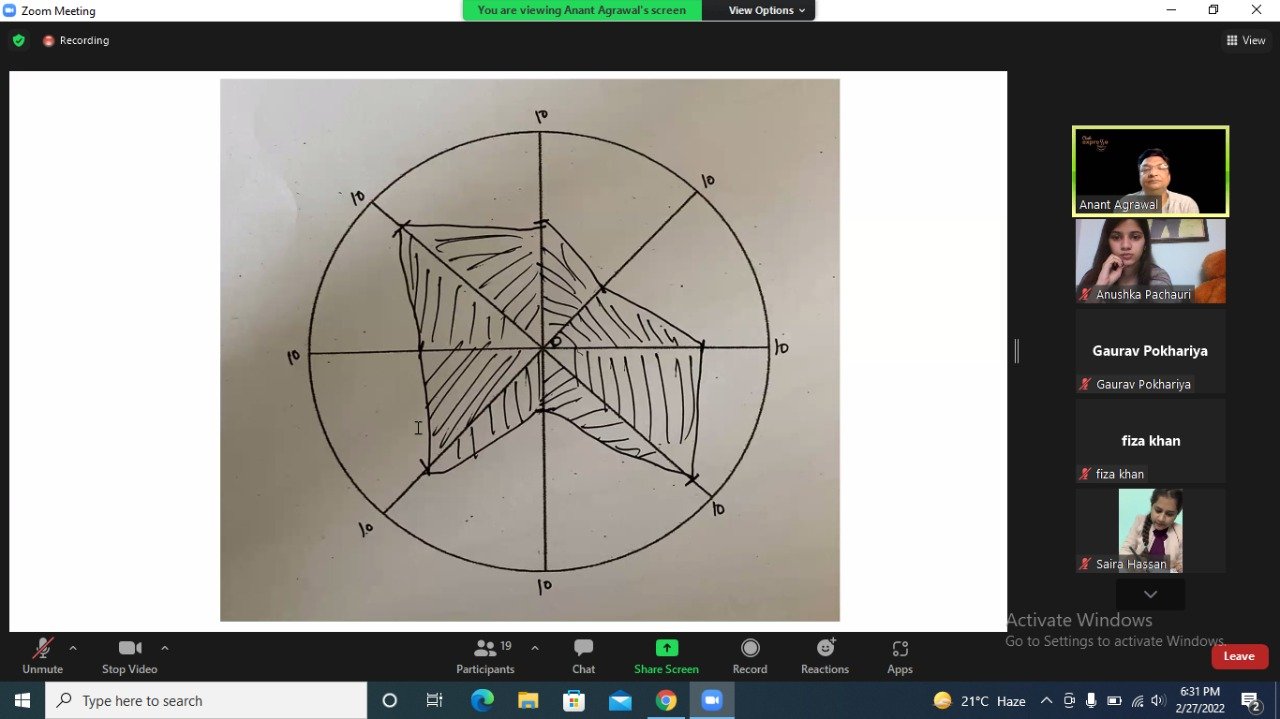Click the video panel divider handle
The image size is (1280, 719).
pyautogui.click(x=1016, y=351)
